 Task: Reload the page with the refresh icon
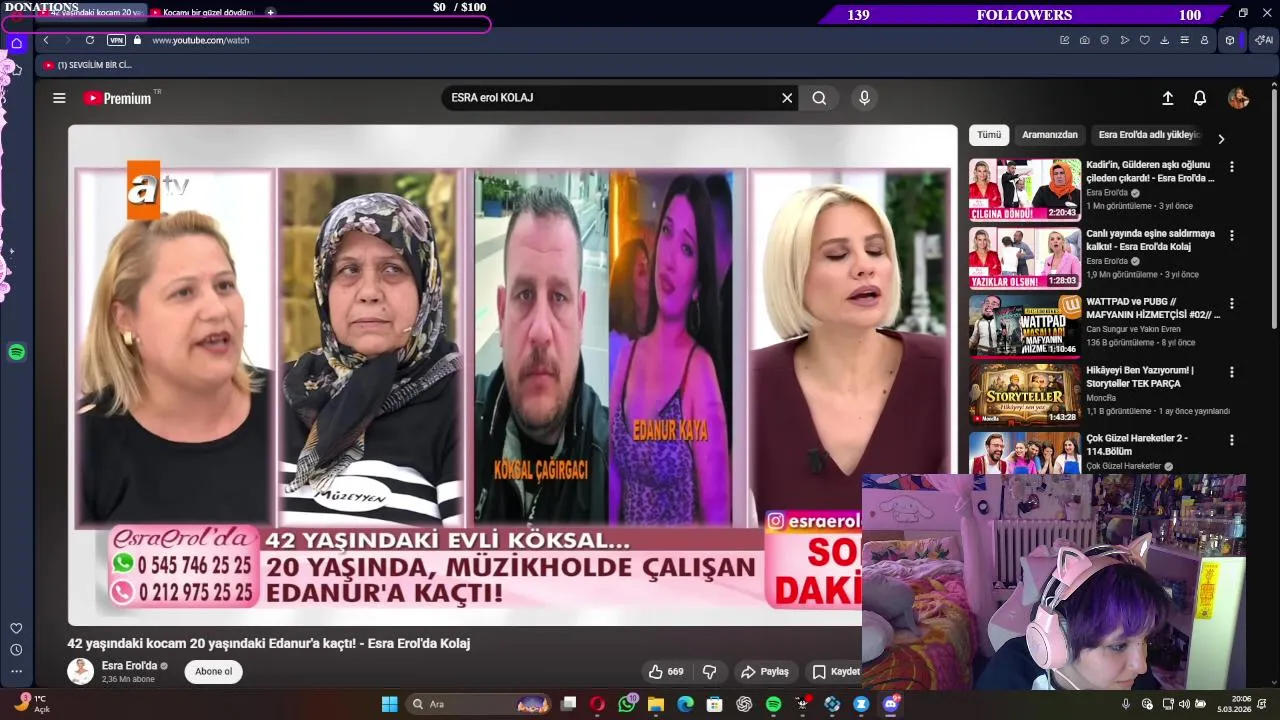(x=90, y=40)
